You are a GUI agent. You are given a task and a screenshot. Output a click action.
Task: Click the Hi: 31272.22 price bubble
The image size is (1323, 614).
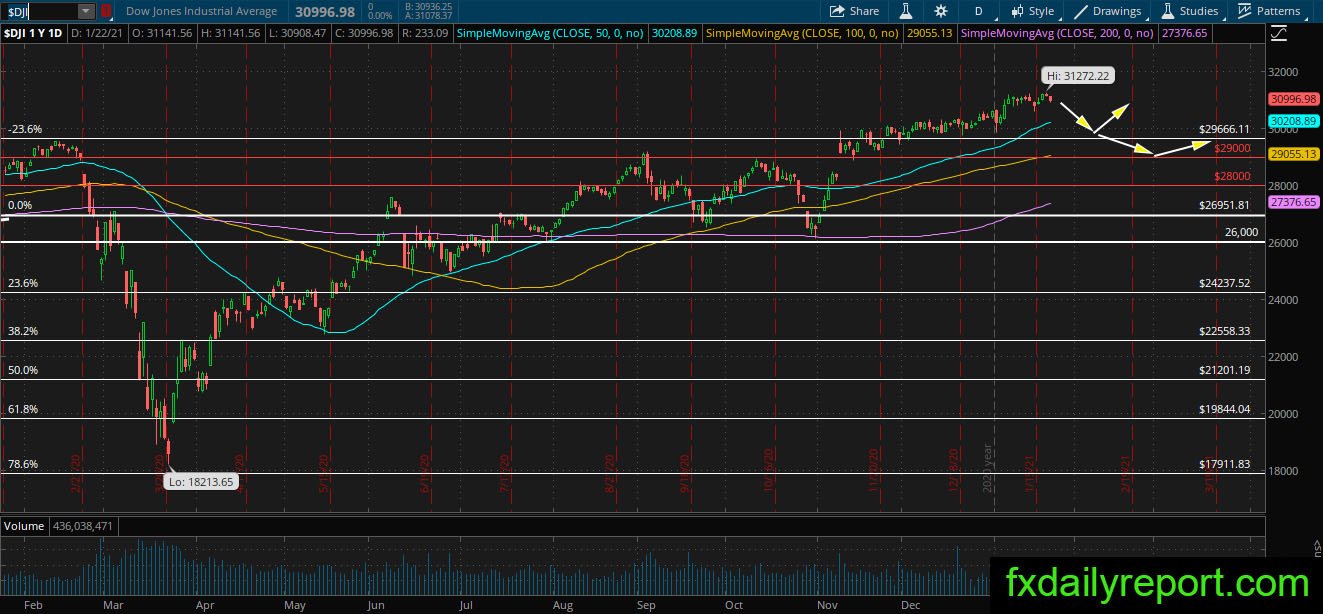[1076, 75]
